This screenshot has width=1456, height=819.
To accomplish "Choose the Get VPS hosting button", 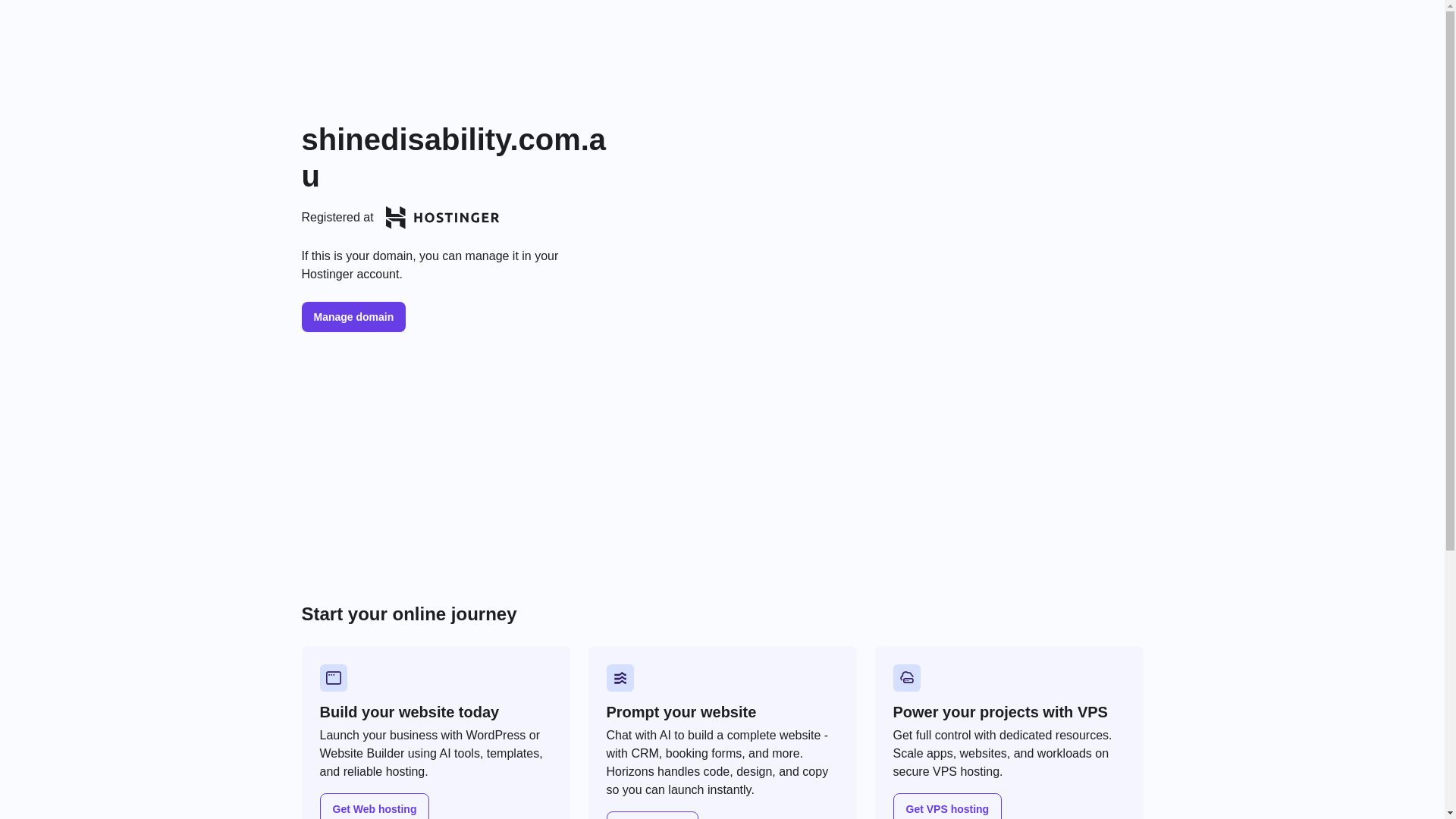I will pos(947,808).
